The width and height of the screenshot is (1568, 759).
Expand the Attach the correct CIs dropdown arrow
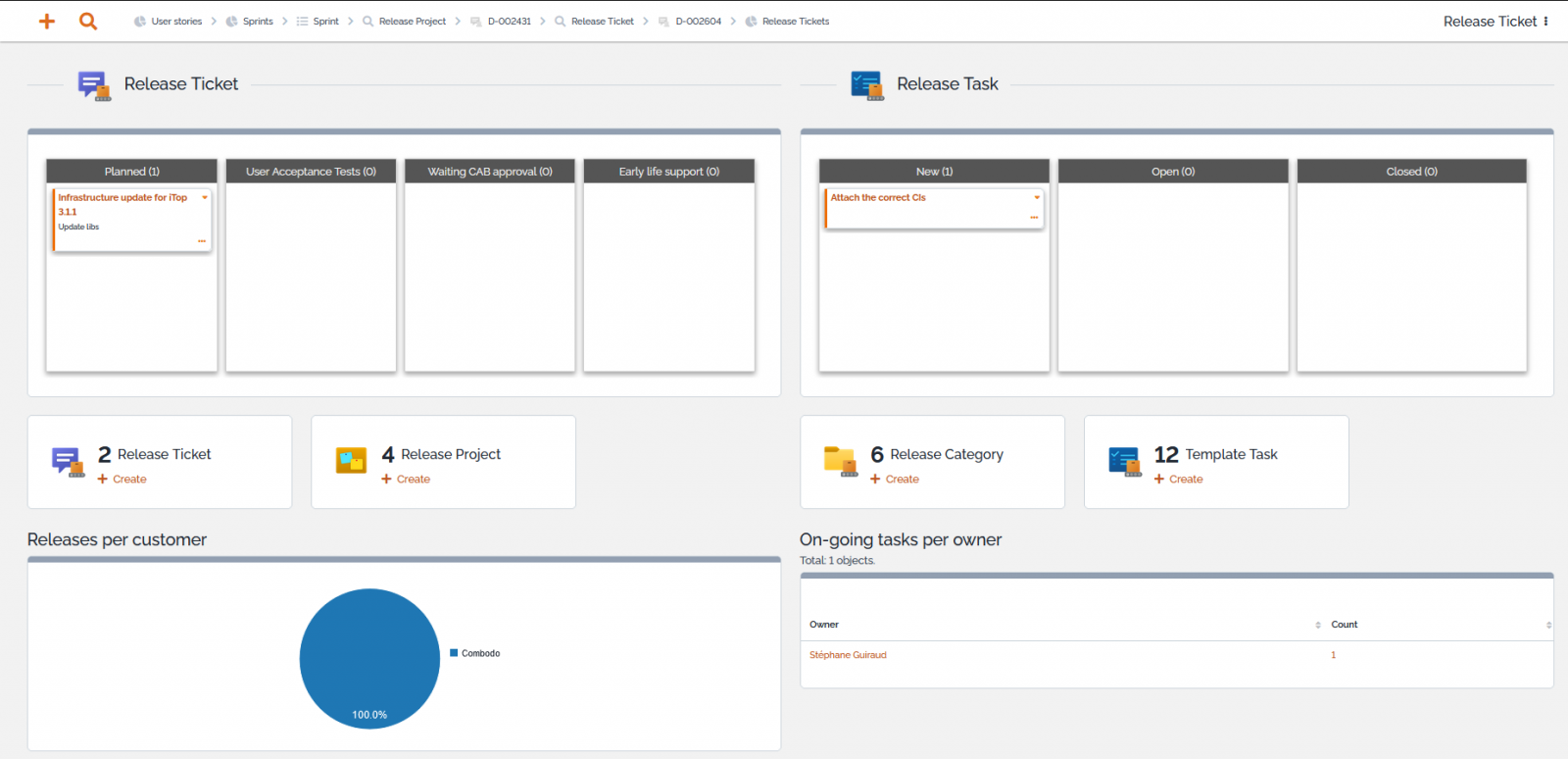tap(1037, 197)
